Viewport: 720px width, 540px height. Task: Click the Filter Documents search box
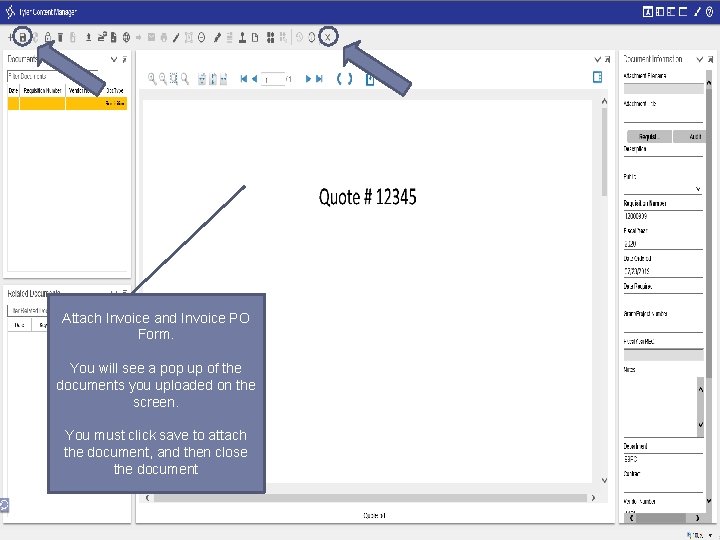[x=52, y=76]
